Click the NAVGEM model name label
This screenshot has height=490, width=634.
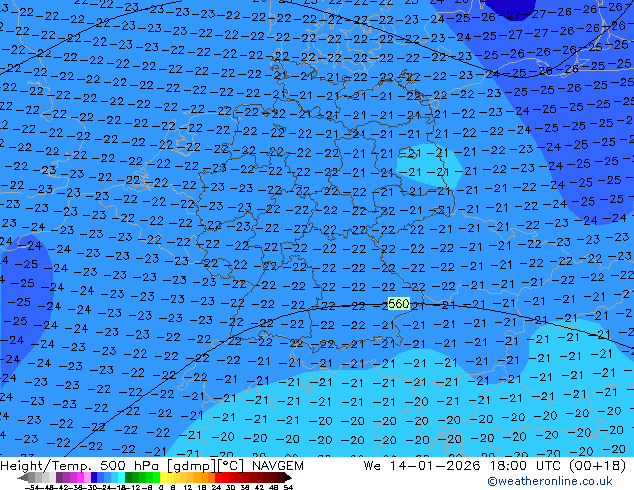click(x=278, y=466)
